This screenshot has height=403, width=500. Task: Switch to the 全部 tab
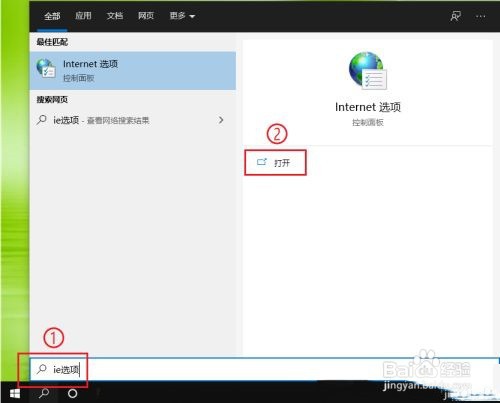tap(52, 16)
